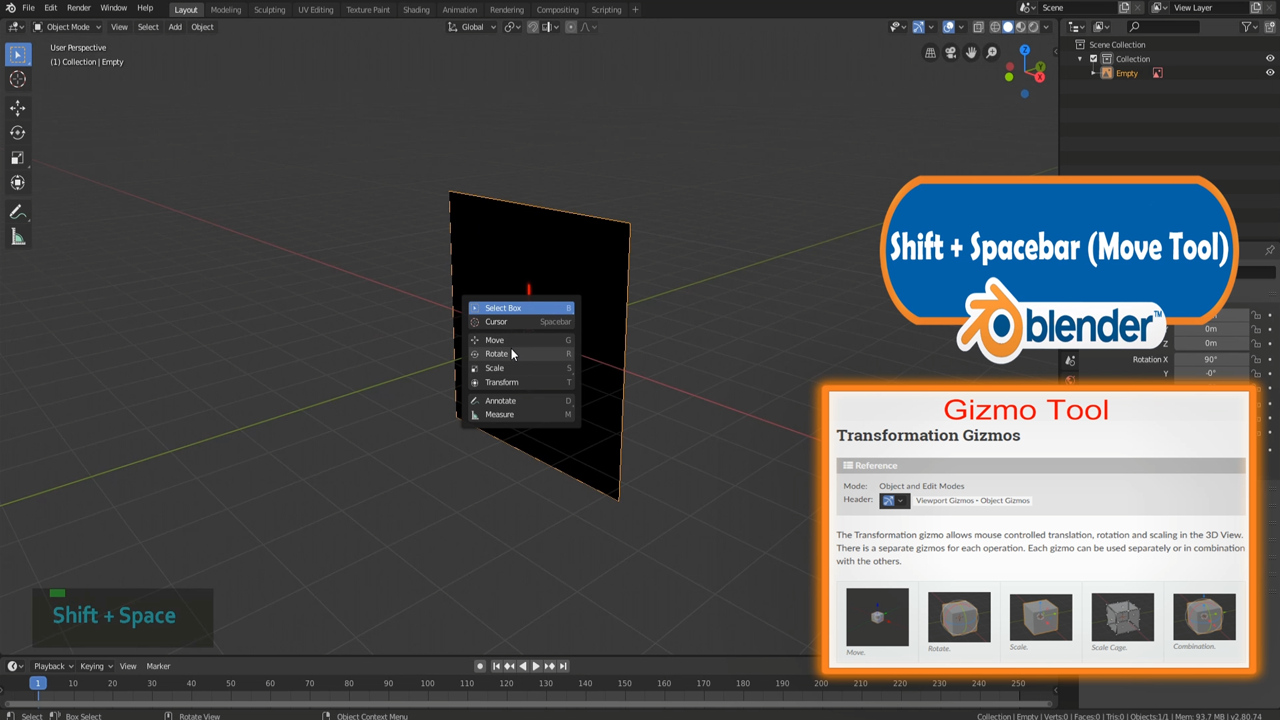Select the Rotate tool in the toolbar
The image size is (1280, 720).
coord(18,133)
